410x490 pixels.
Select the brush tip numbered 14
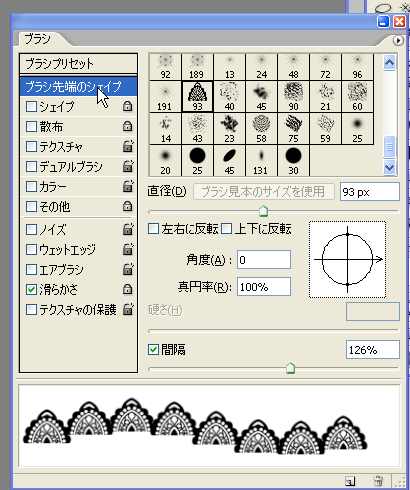click(x=165, y=128)
